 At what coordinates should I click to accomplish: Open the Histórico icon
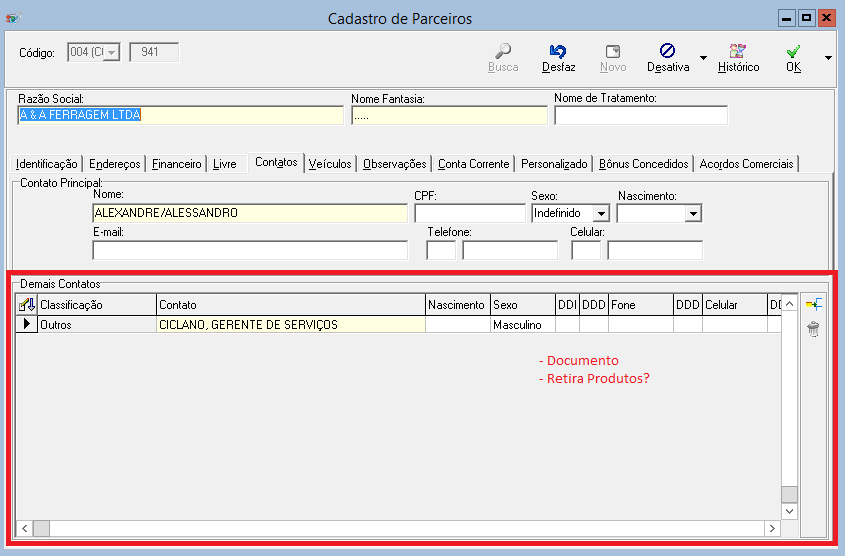coord(738,51)
